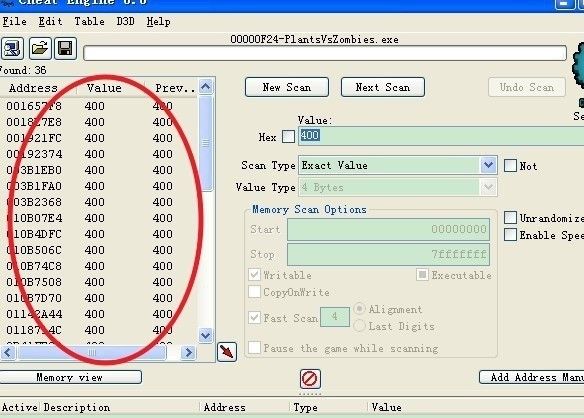Image resolution: width=584 pixels, height=418 pixels.
Task: Select the Alignment radio button
Action: pyautogui.click(x=359, y=309)
